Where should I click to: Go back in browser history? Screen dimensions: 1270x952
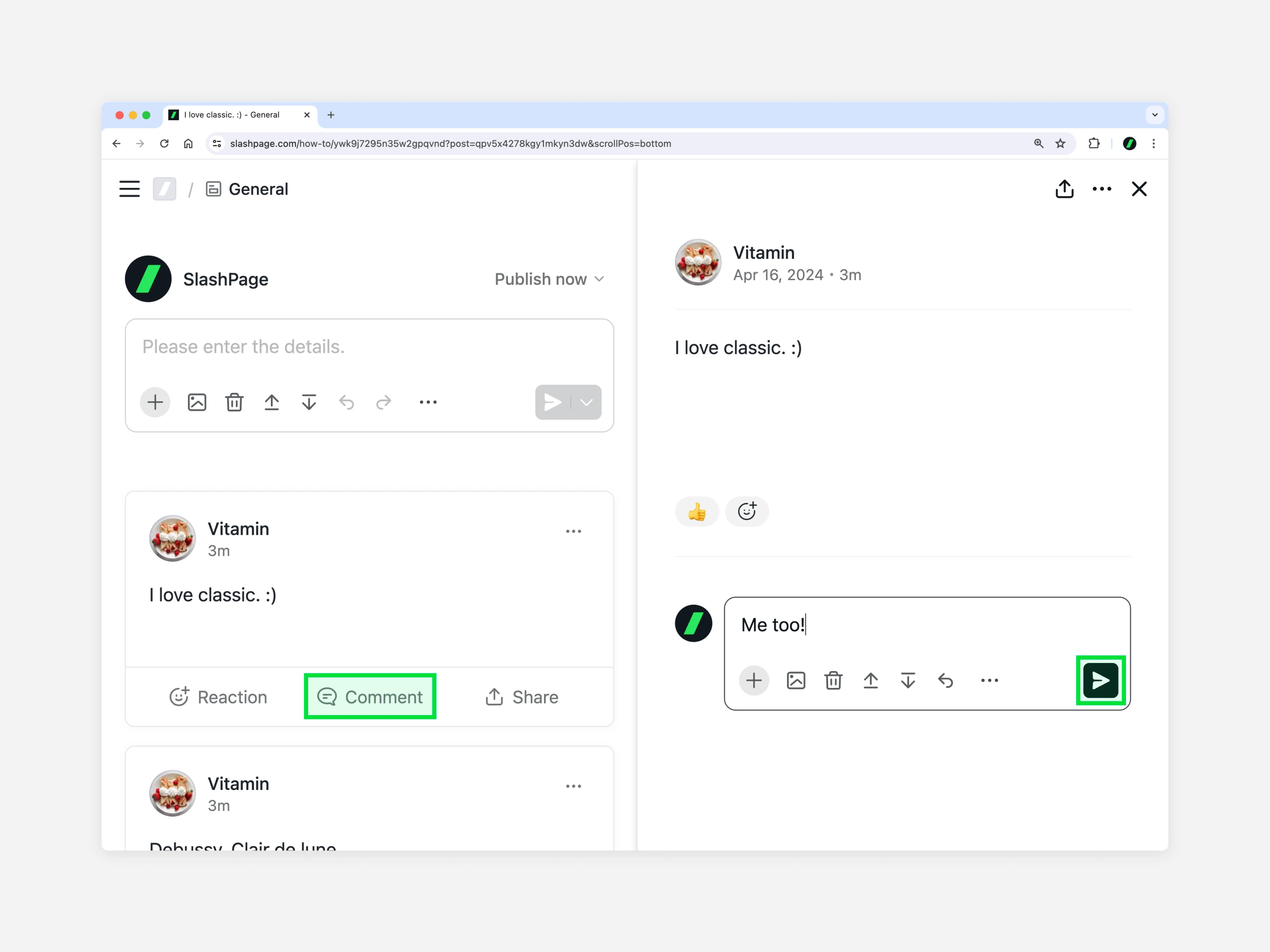pyautogui.click(x=116, y=143)
